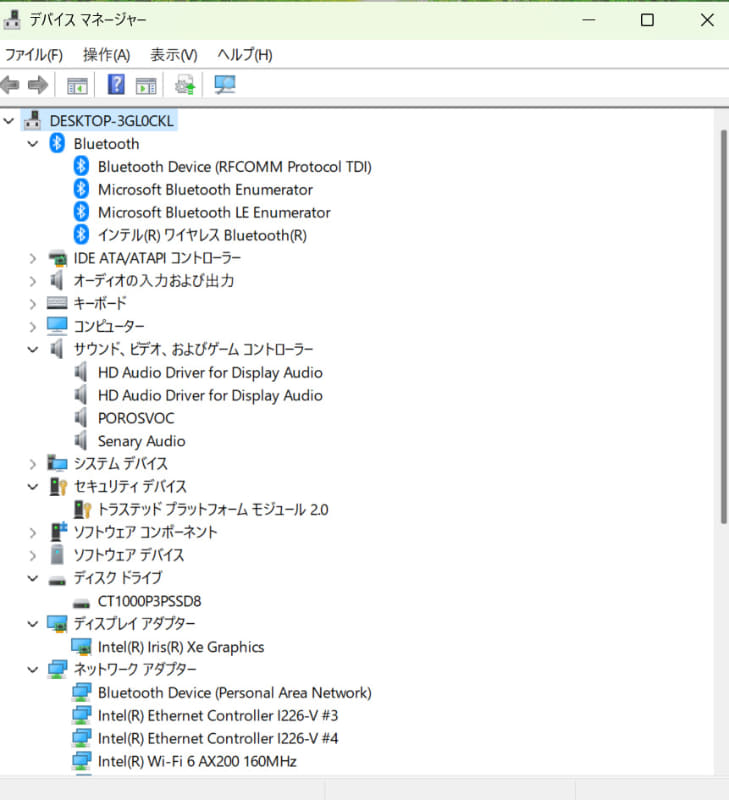Screen dimensions: 729x800
Task: Collapse サウンド、ビデオ、およびゲーム コントローラー category
Action: [33, 349]
